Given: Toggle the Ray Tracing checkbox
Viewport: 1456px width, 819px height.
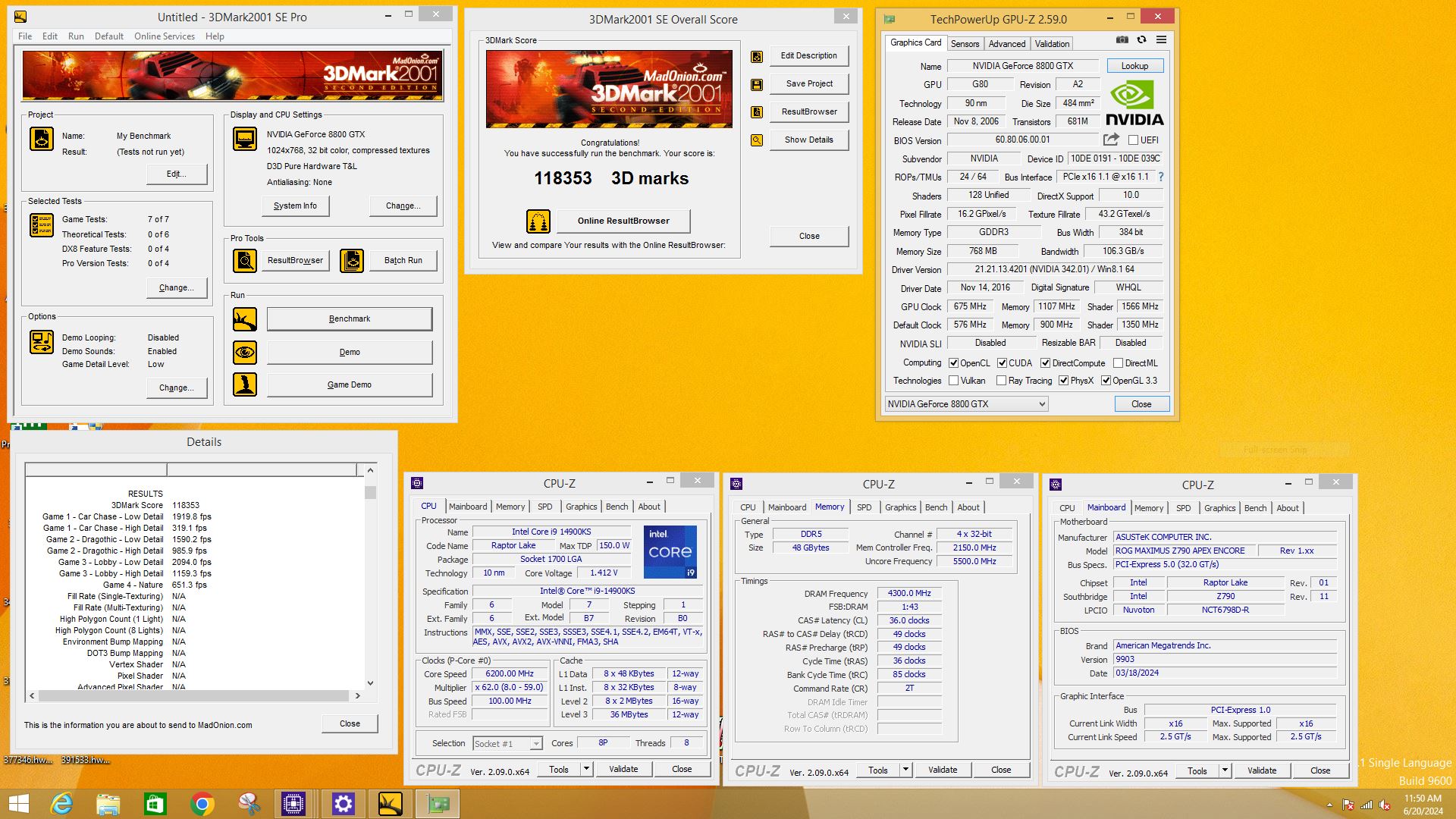Looking at the screenshot, I should coord(1001,381).
